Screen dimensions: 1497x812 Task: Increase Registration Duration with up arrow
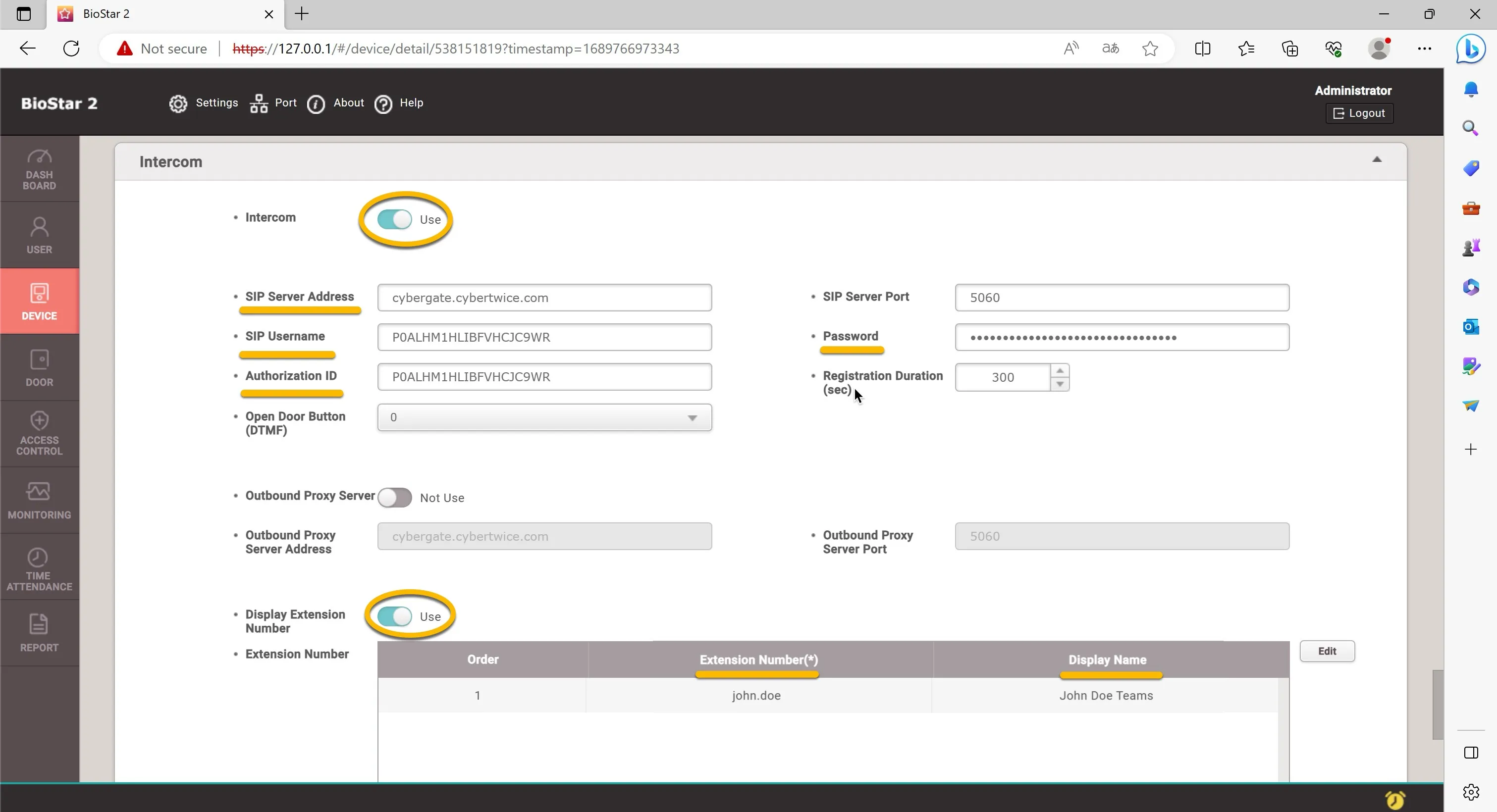(x=1060, y=370)
